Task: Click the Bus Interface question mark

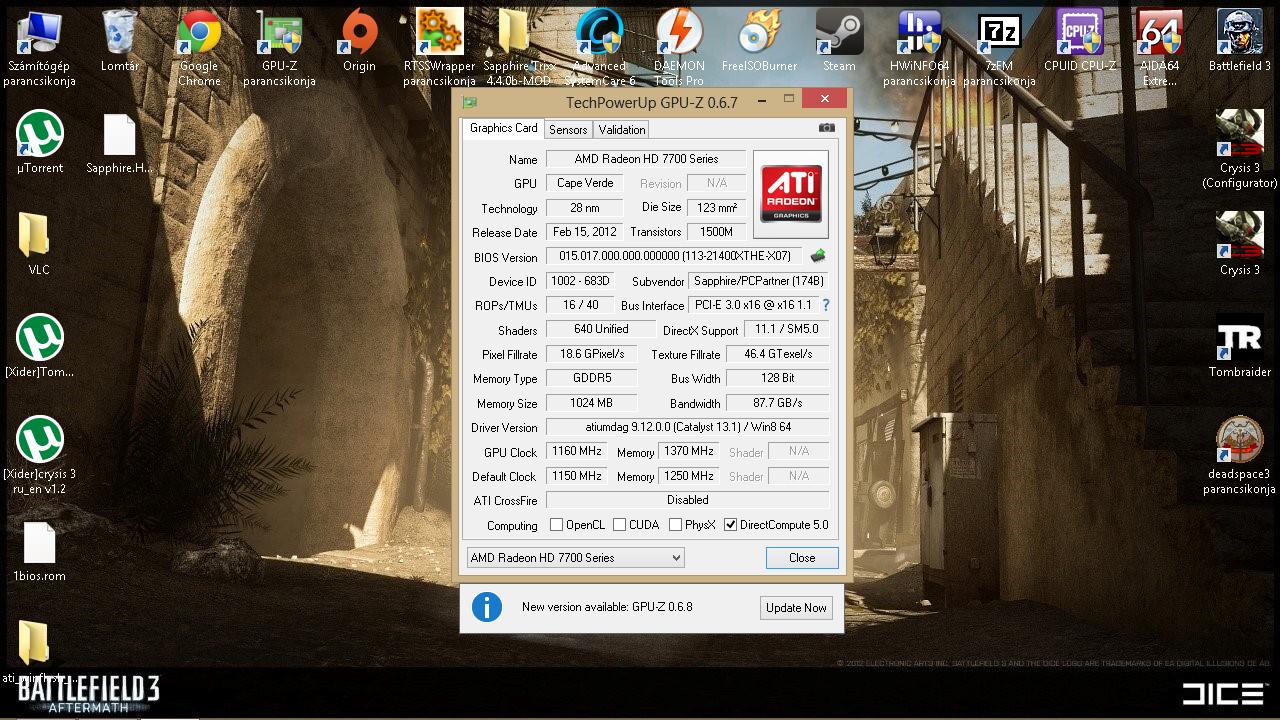Action: coord(826,305)
